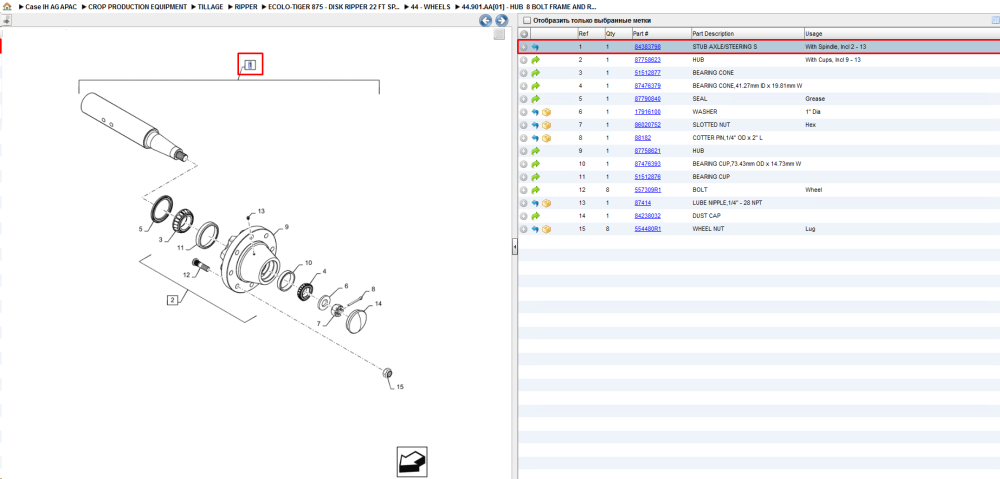This screenshot has width=1000, height=479.
Task: Select the 'COTTER PIN,1/4" OD x 2" L' description
Action: tap(728, 138)
